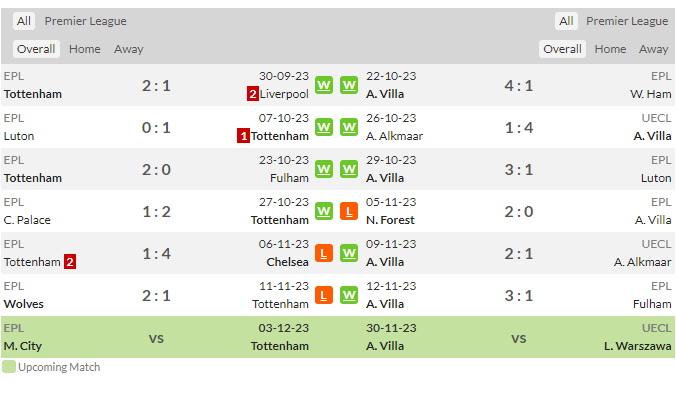Click Liverpool's red card indicator
The height and width of the screenshot is (394, 676).
[253, 94]
